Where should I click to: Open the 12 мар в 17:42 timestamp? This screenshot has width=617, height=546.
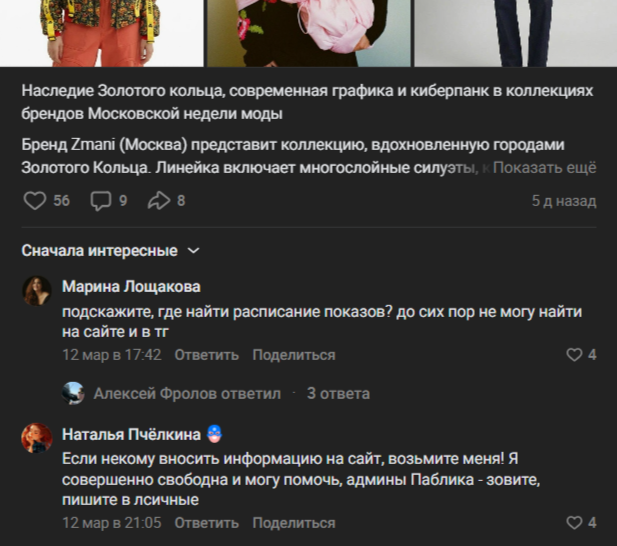coord(112,355)
